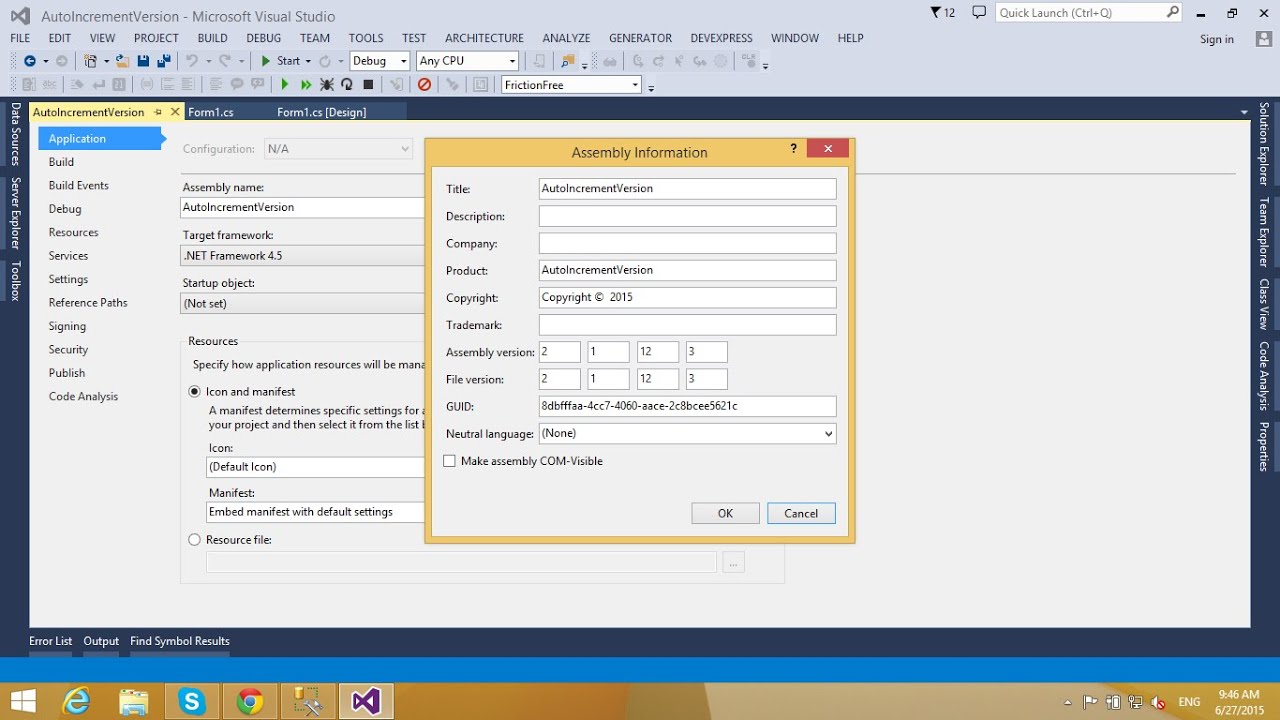The width and height of the screenshot is (1280, 720).
Task: Click the red prohibition circle icon
Action: (424, 85)
